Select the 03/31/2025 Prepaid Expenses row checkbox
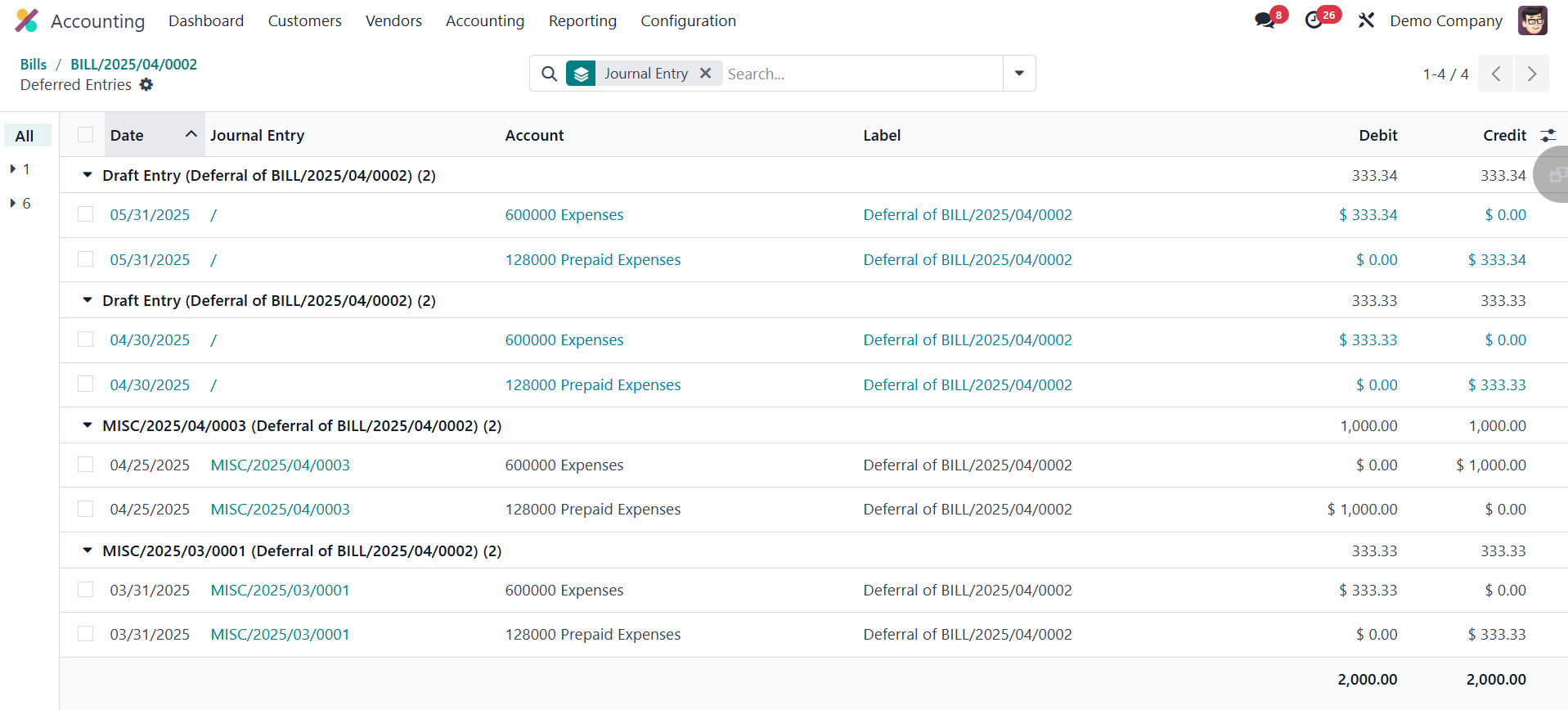This screenshot has width=1568, height=710. tap(86, 634)
